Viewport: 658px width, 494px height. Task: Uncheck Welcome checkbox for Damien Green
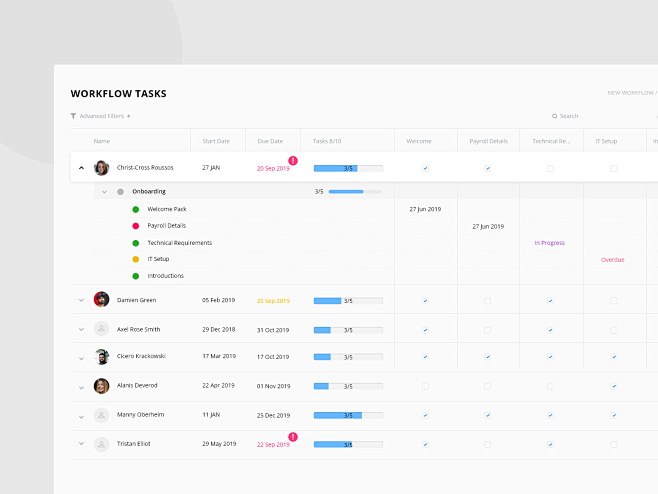pyautogui.click(x=425, y=301)
